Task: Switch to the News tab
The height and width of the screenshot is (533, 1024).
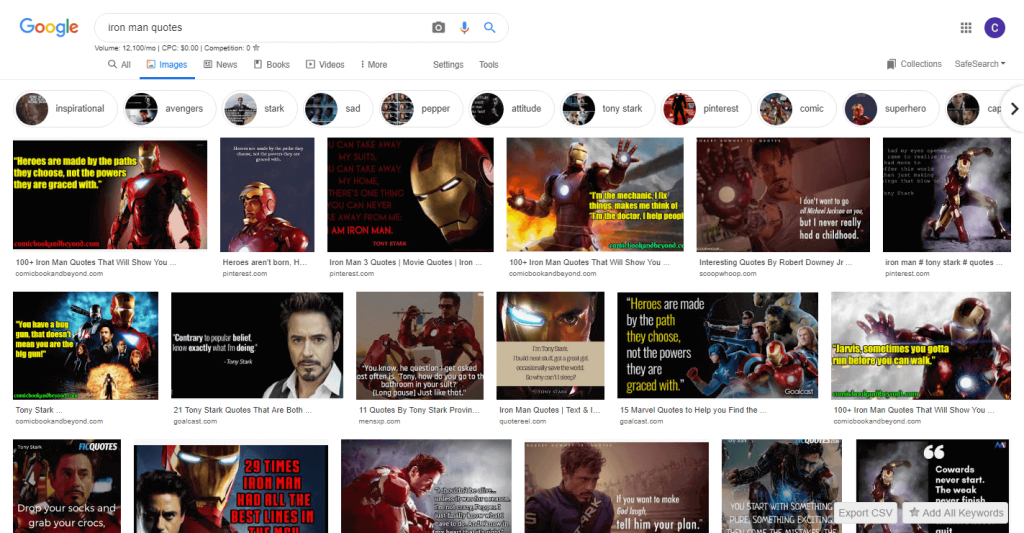Action: tap(221, 65)
